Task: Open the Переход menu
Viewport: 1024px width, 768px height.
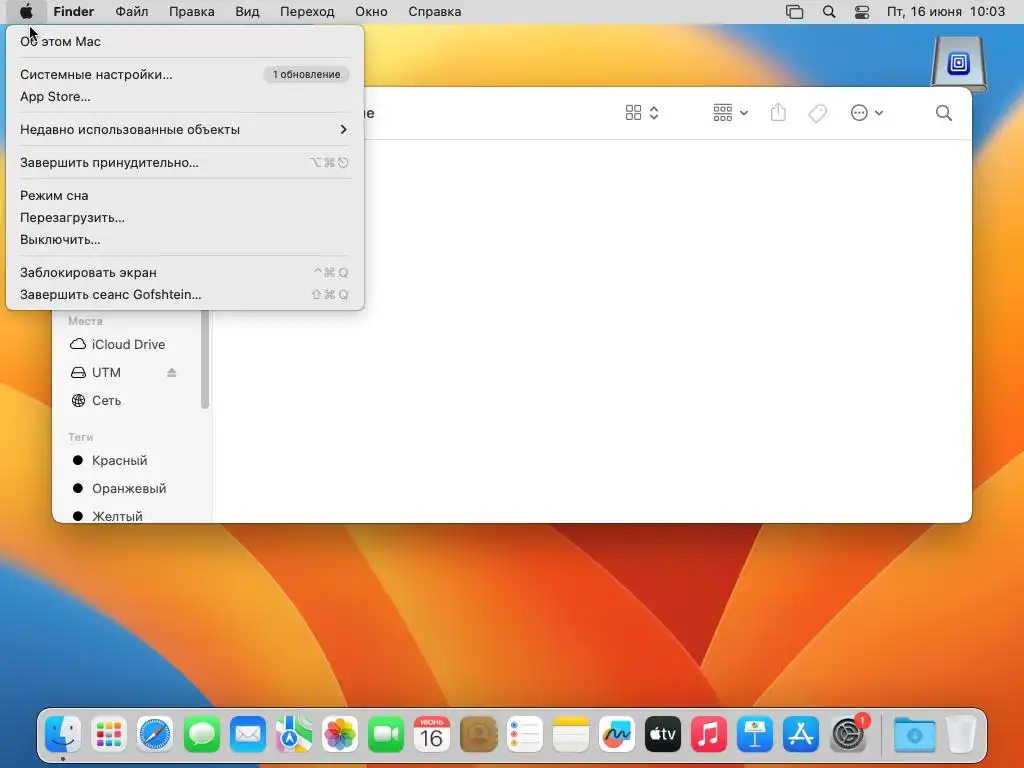Action: [x=307, y=12]
